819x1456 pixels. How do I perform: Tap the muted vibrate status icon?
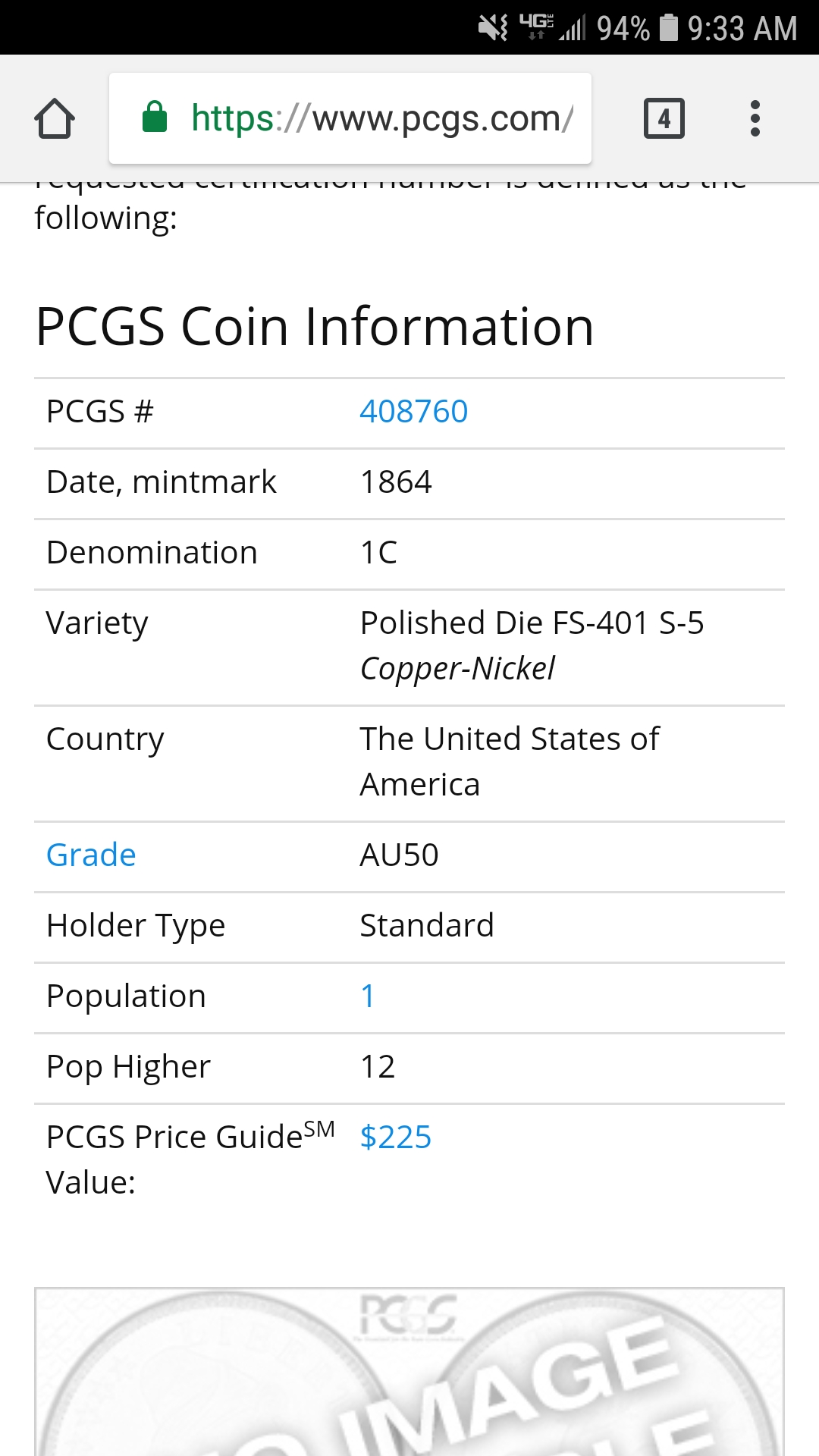(x=493, y=28)
